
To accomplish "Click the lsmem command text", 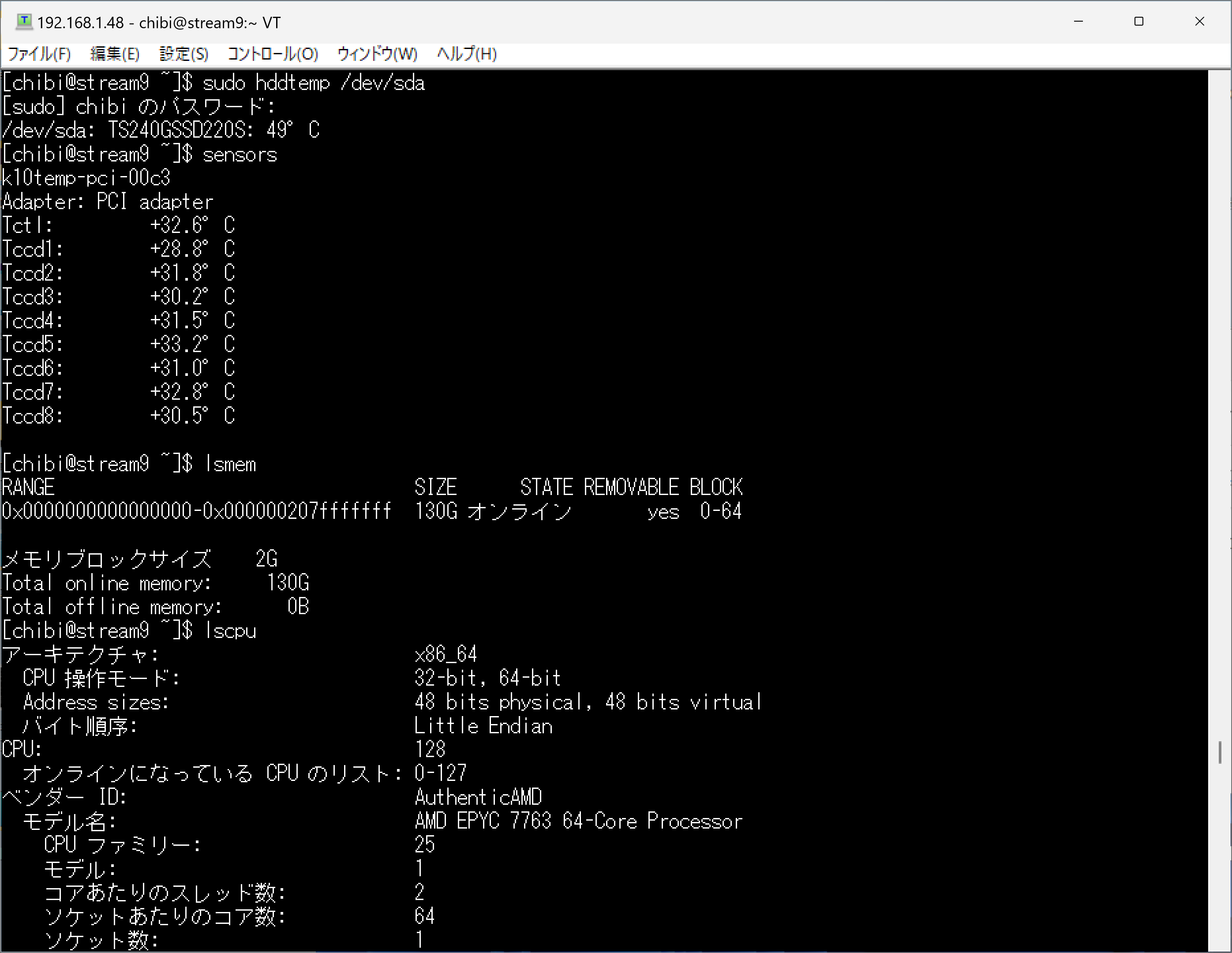I will [x=231, y=465].
